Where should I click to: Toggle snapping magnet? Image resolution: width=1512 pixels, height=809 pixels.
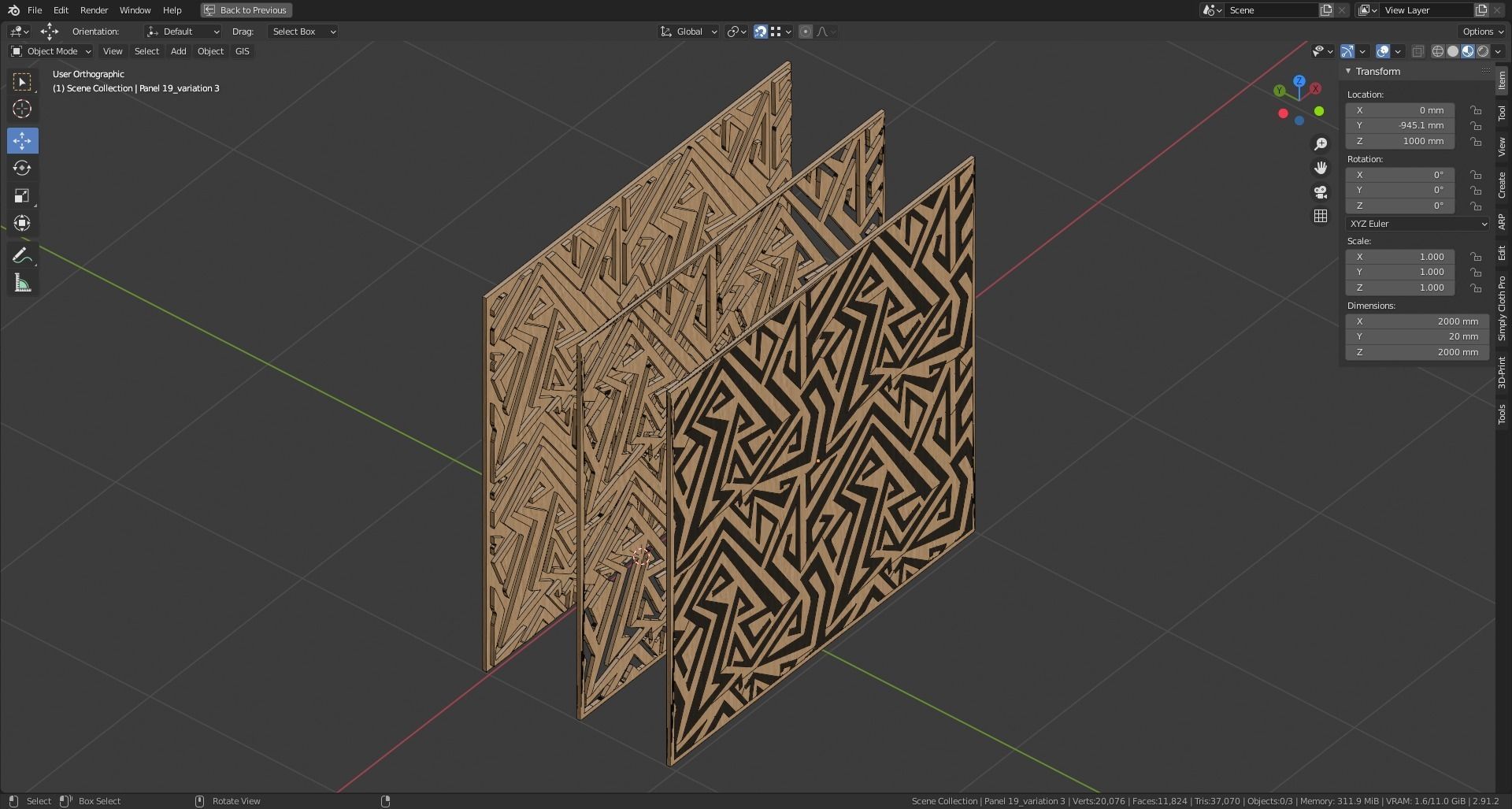pyautogui.click(x=761, y=32)
